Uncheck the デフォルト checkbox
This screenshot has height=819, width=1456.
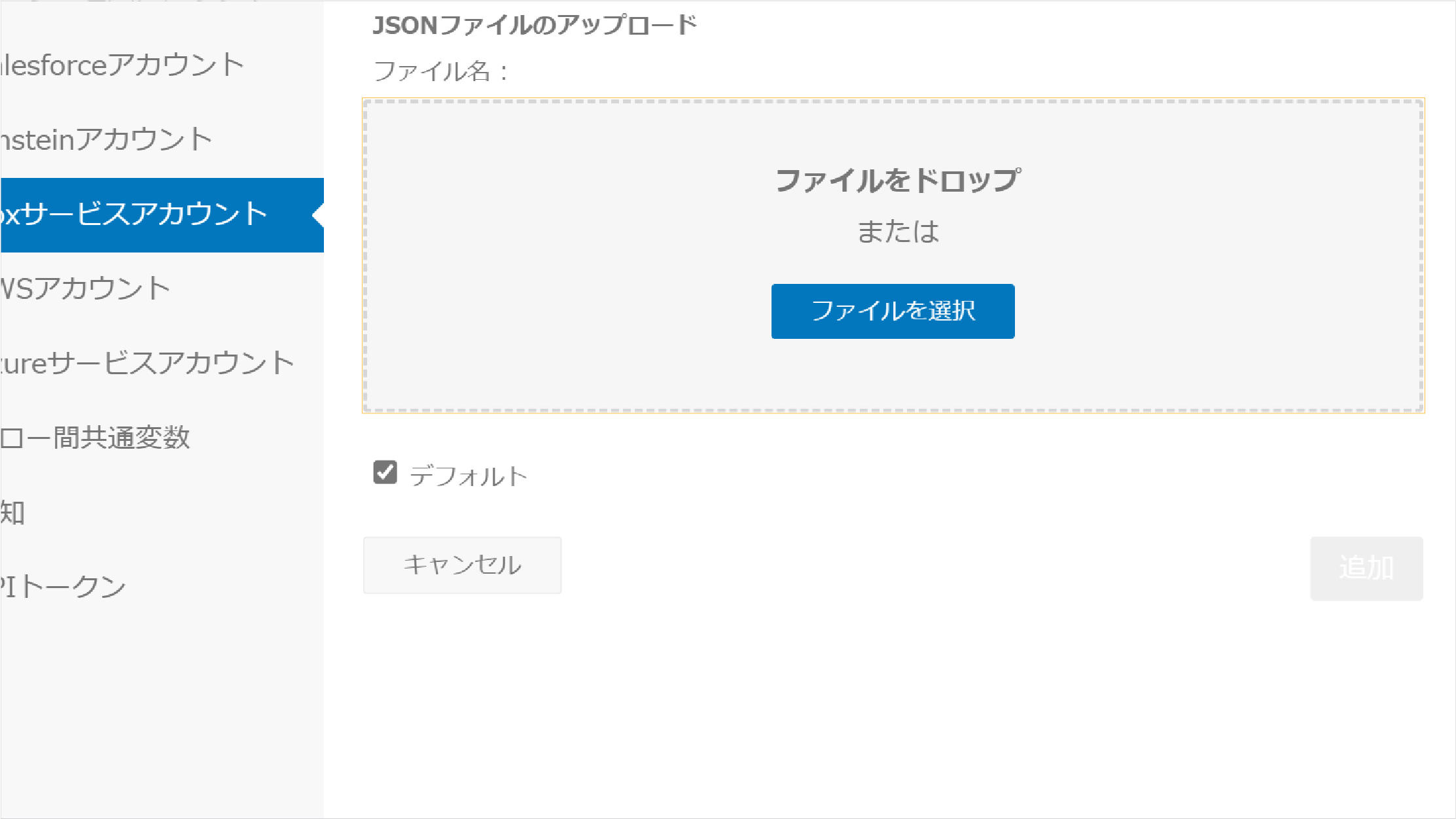(385, 472)
